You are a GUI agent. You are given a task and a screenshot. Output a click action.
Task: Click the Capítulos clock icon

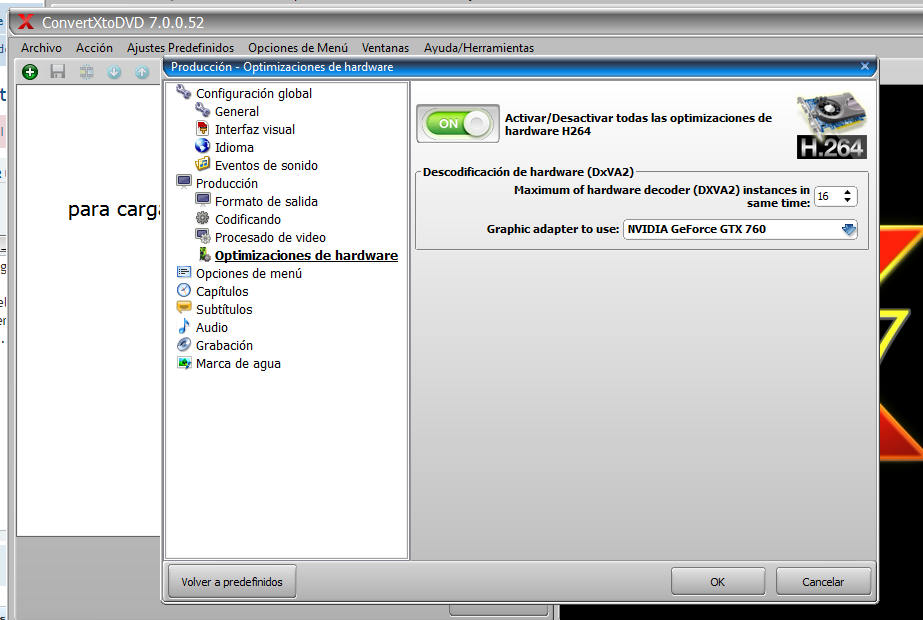(184, 290)
